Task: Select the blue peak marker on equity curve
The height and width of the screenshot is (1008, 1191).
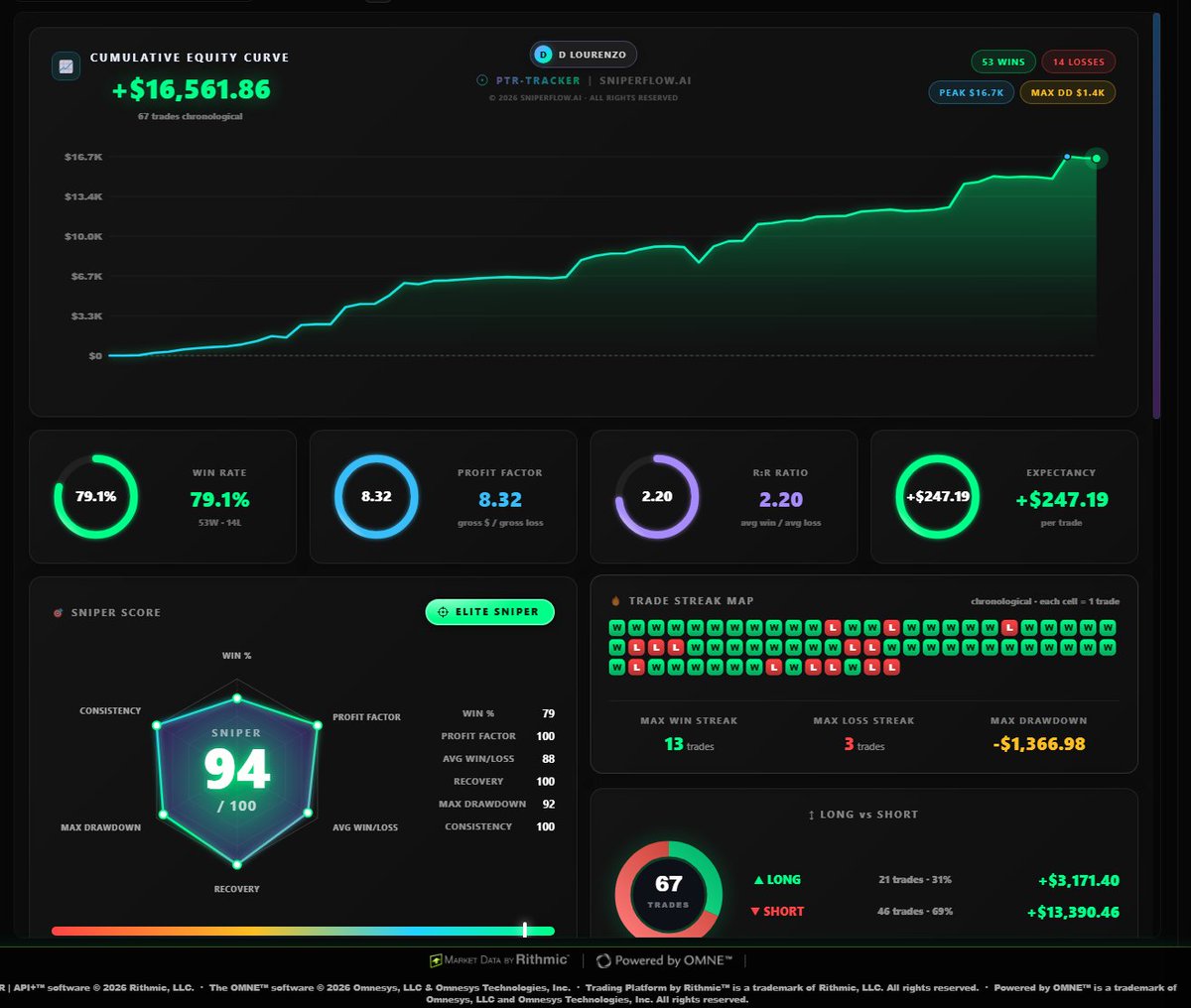Action: pos(1067,157)
